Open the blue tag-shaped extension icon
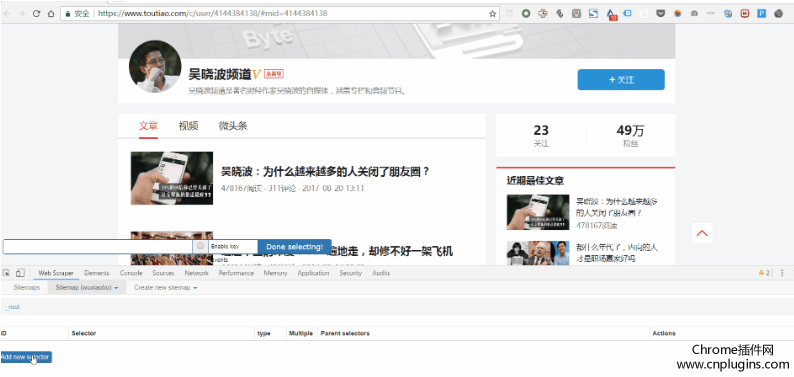The image size is (794, 377). click(x=627, y=14)
